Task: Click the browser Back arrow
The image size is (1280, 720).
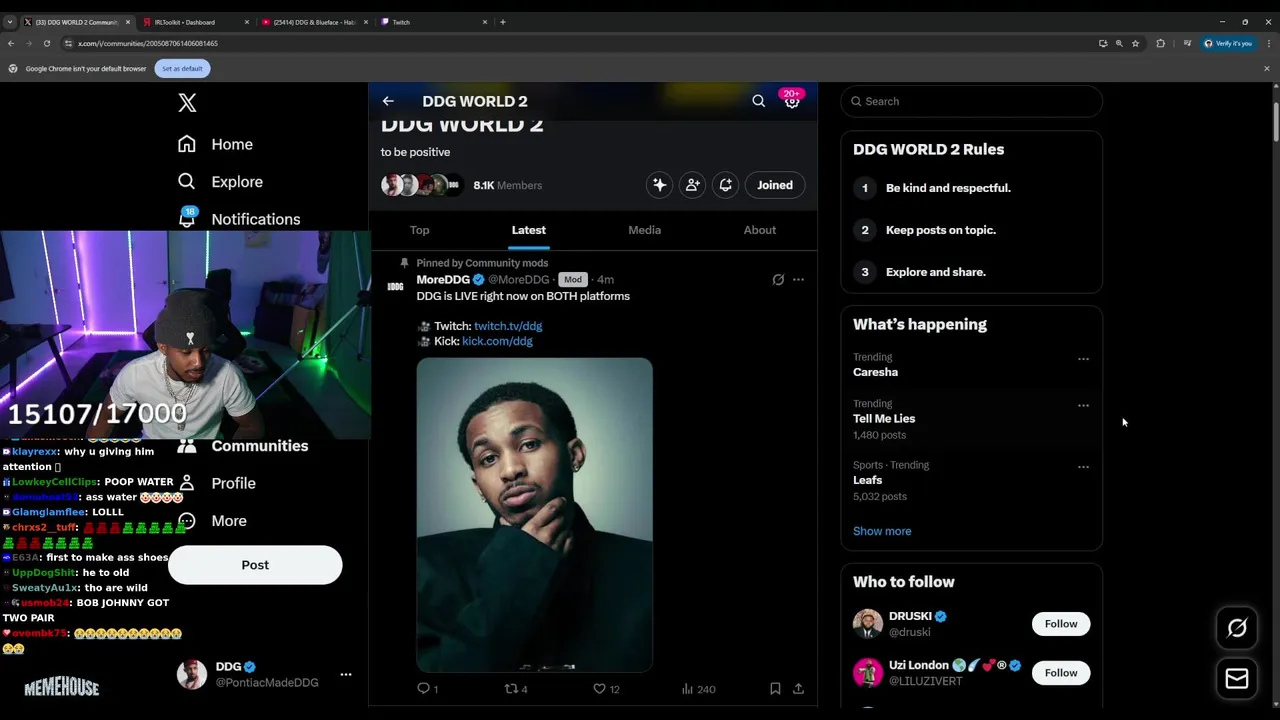Action: point(11,43)
